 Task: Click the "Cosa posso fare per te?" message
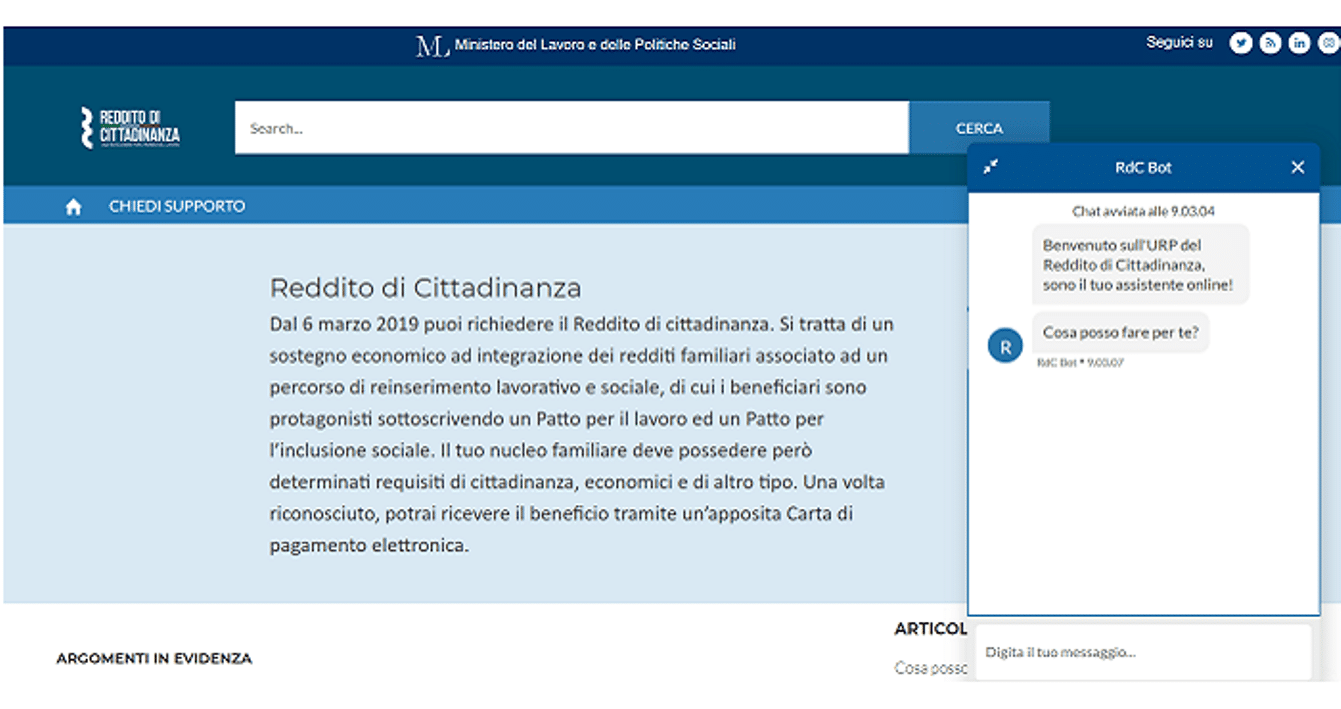pos(1120,333)
